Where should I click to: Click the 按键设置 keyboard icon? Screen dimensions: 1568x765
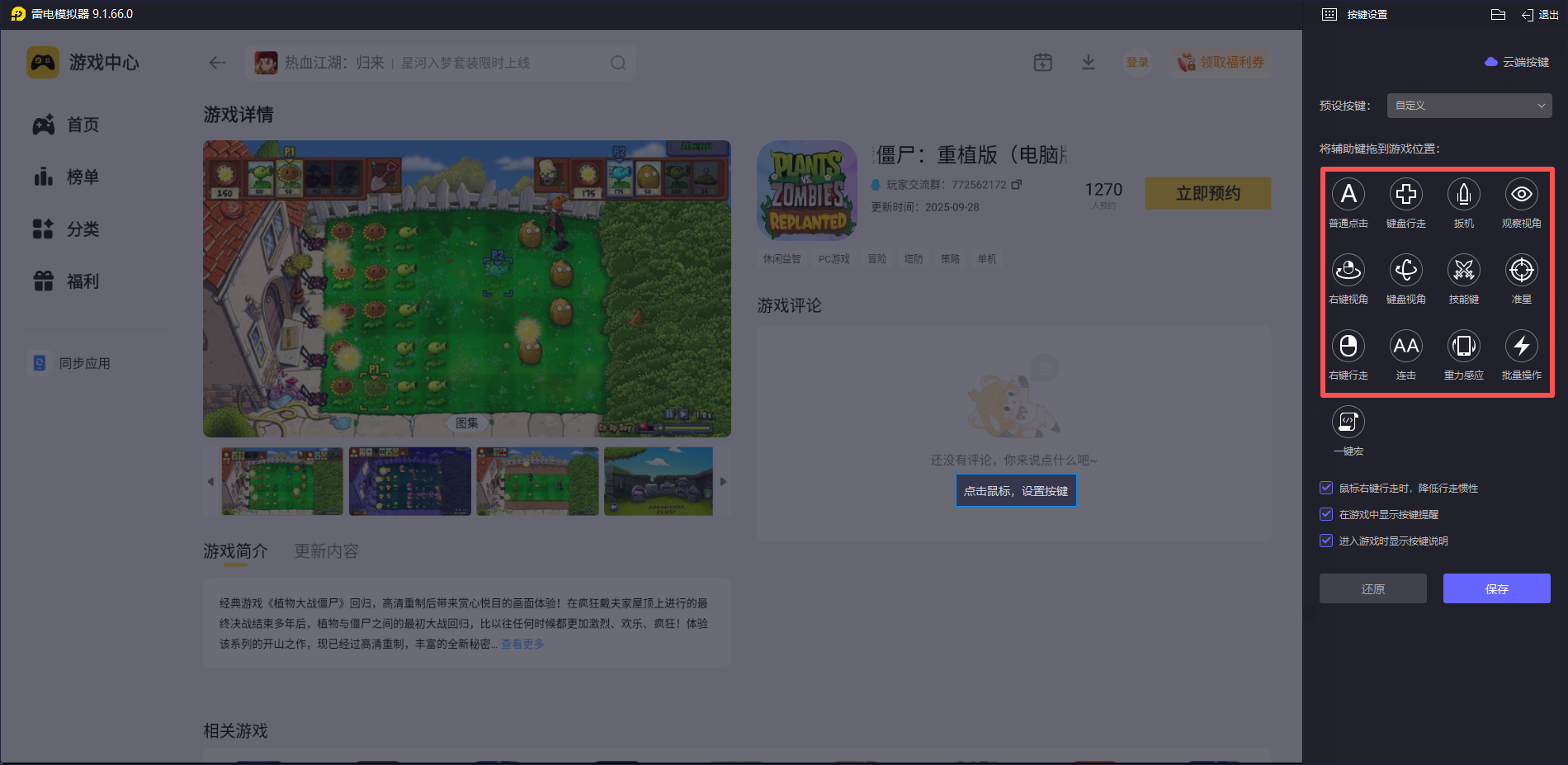1329,15
